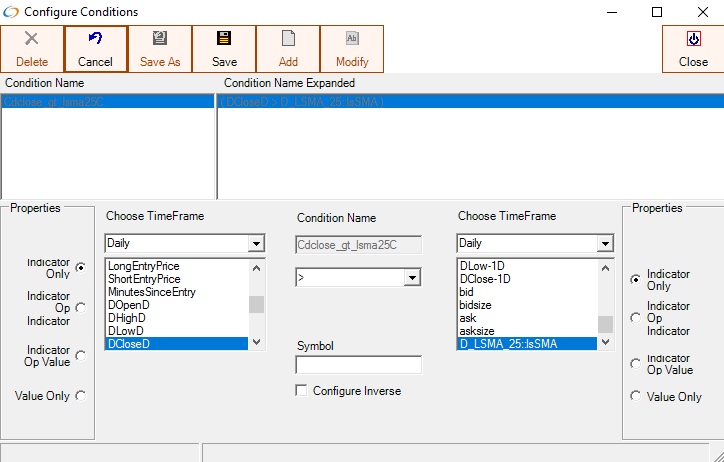The height and width of the screenshot is (462, 724).
Task: Select left Indicator Op Value radio button
Action: point(81,355)
